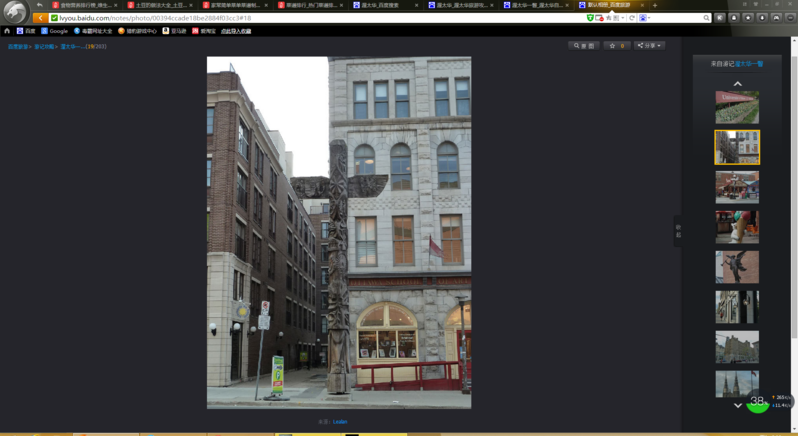Click the orange back arrow button

(40, 18)
